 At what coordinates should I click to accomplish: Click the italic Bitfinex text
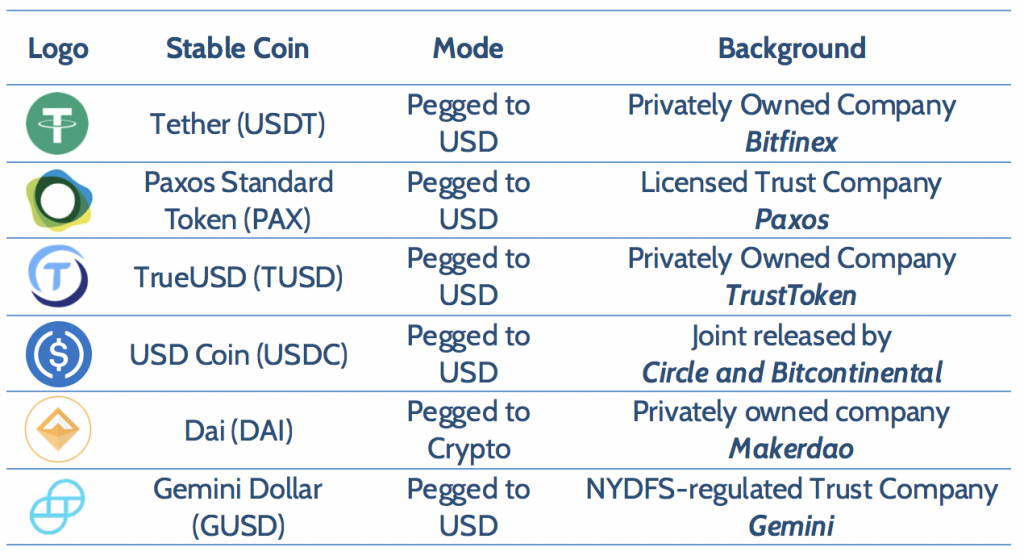click(792, 142)
